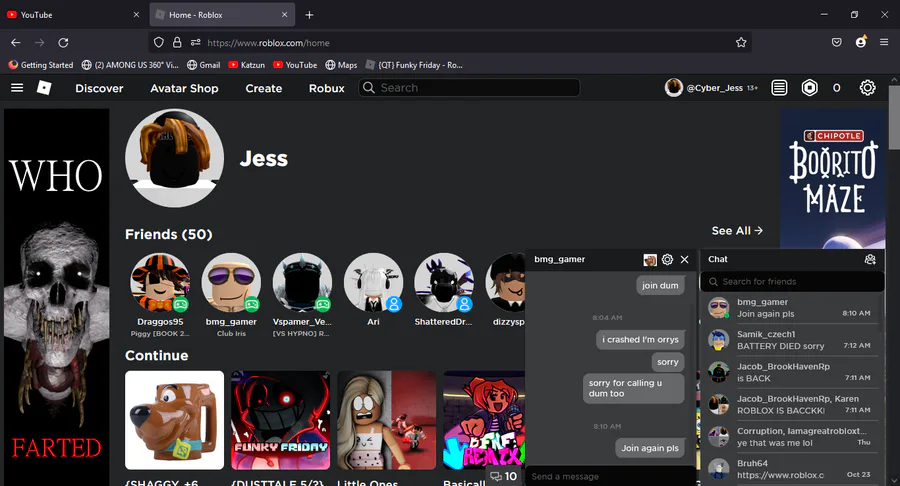Close the YouTube tab
900x486 pixels.
coord(136,15)
